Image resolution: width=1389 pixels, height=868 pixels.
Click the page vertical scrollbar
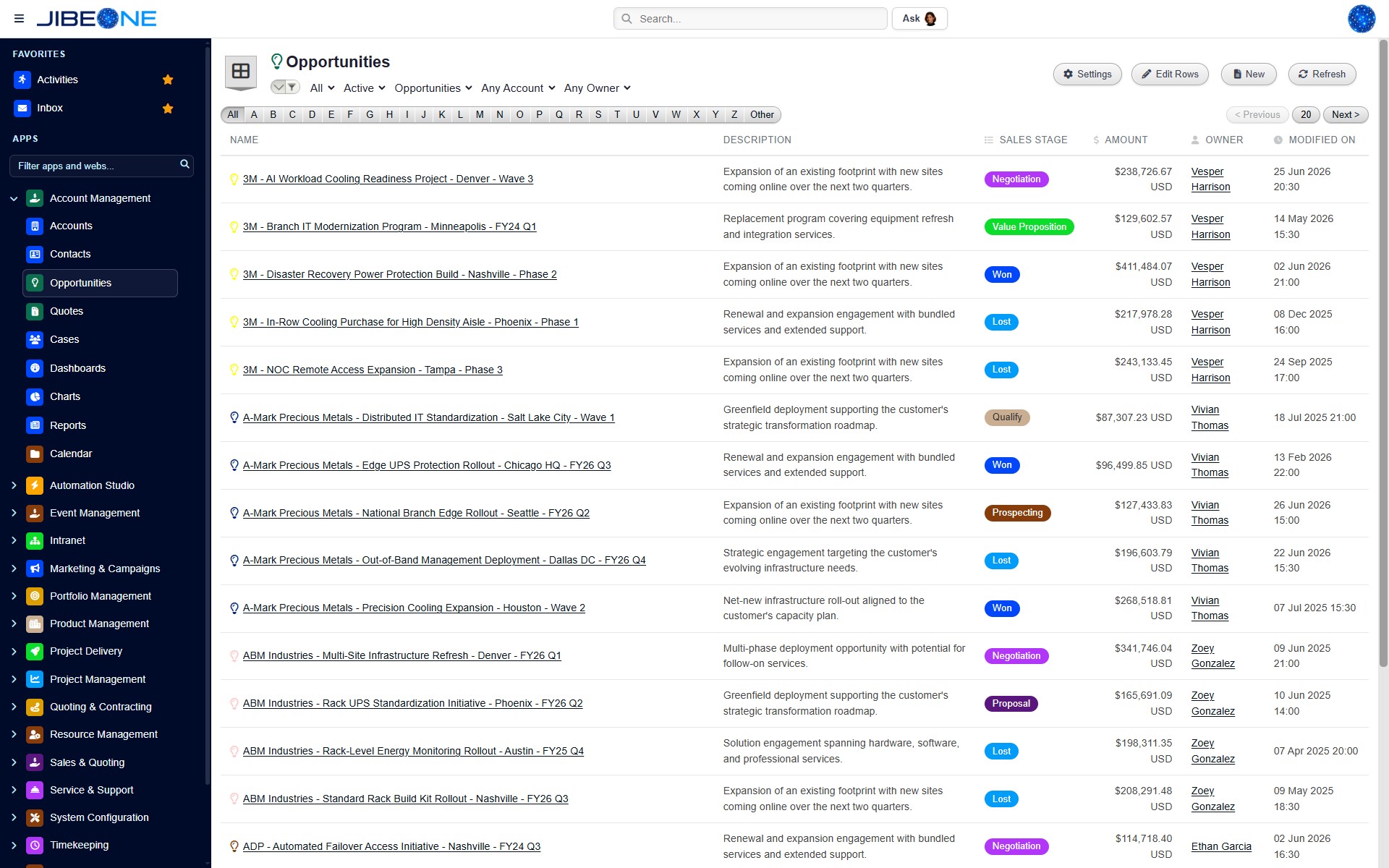point(1383,354)
